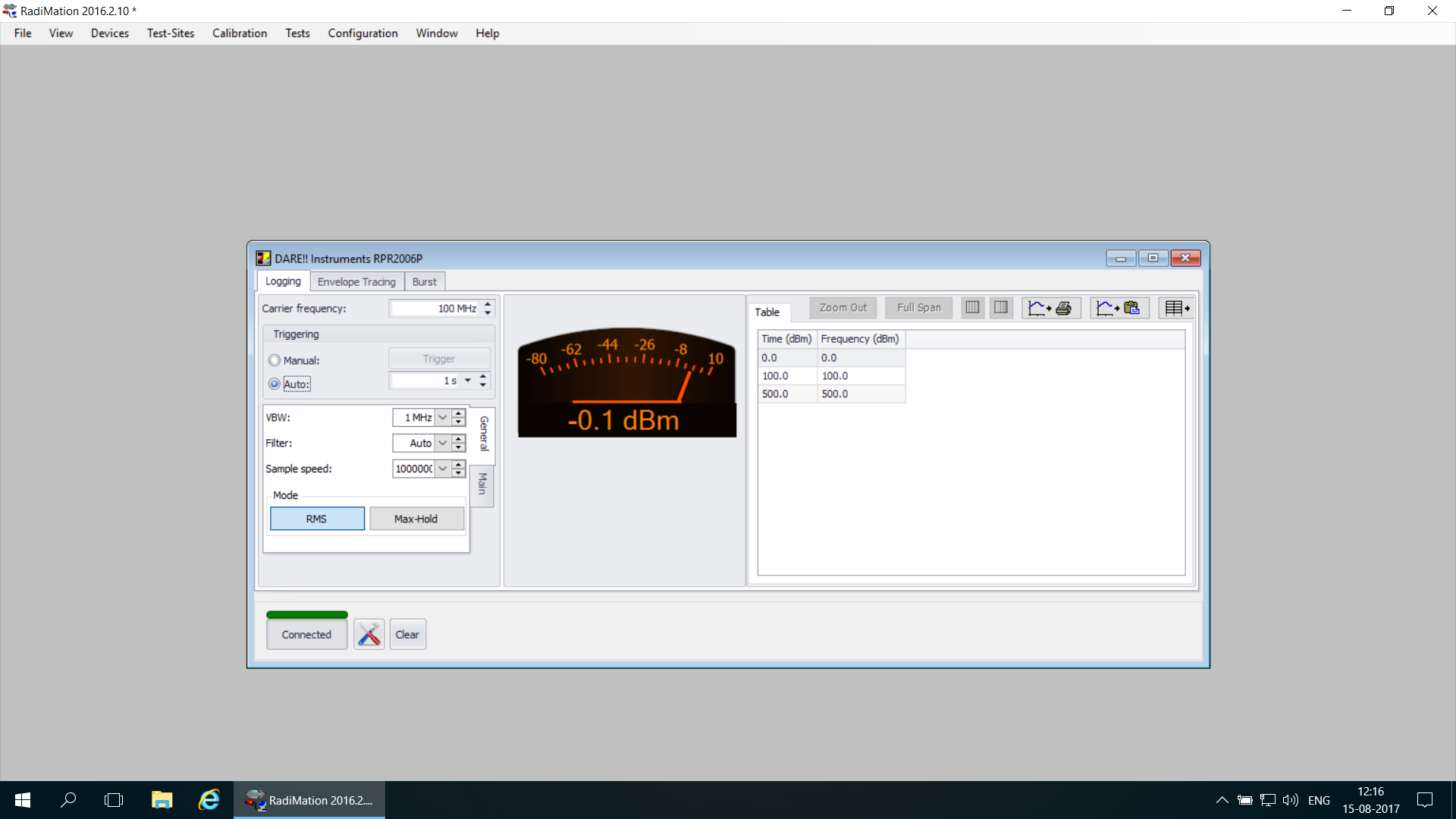Open File Explorer from taskbar
This screenshot has height=819, width=1456.
[x=162, y=800]
